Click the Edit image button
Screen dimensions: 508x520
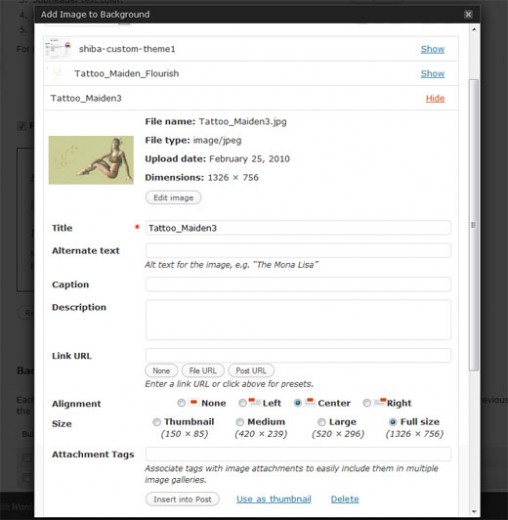pos(173,198)
